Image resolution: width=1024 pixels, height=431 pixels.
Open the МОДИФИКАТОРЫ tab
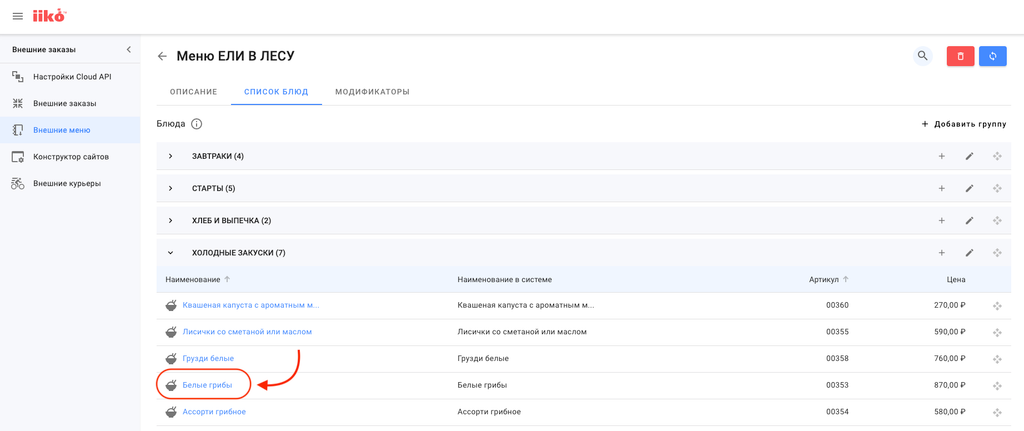coord(372,92)
